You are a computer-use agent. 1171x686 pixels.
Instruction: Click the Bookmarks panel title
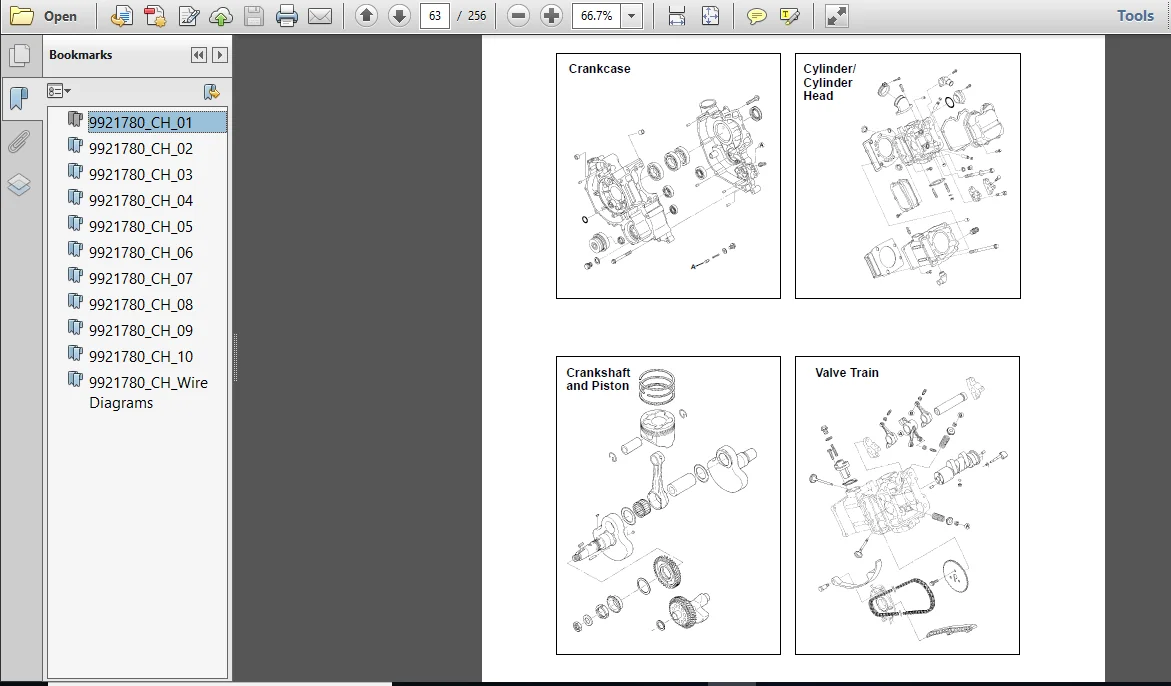81,54
